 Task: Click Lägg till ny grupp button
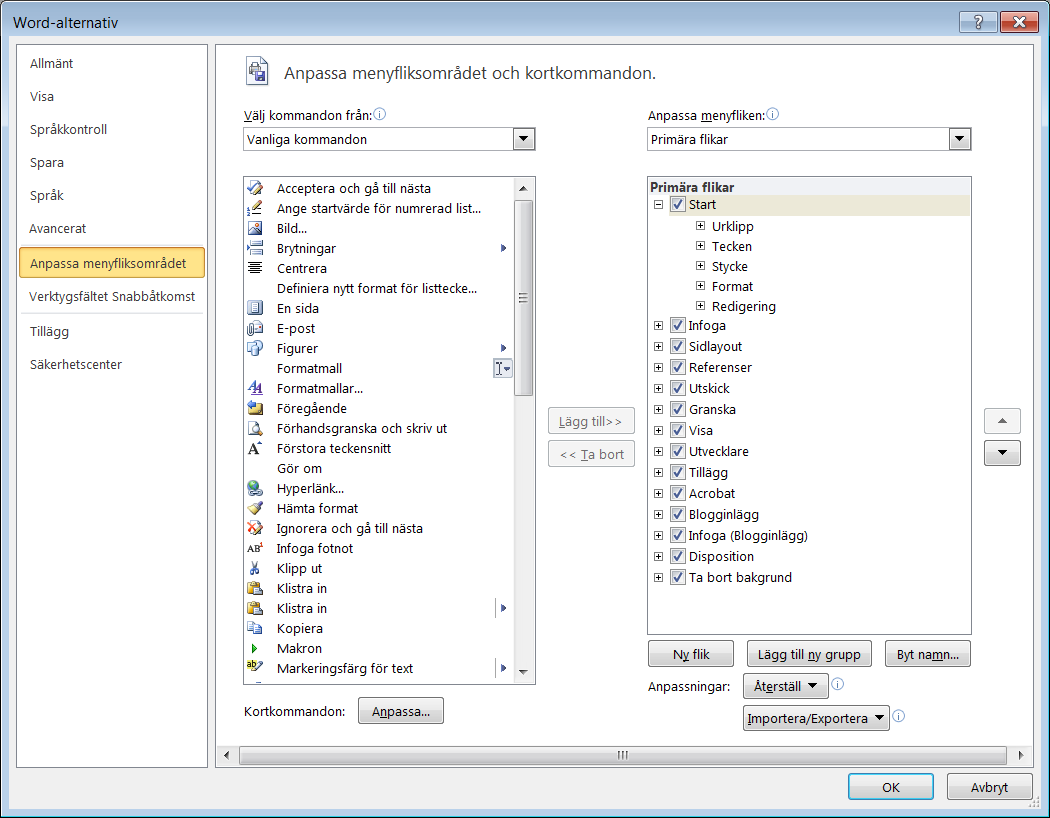tap(809, 654)
